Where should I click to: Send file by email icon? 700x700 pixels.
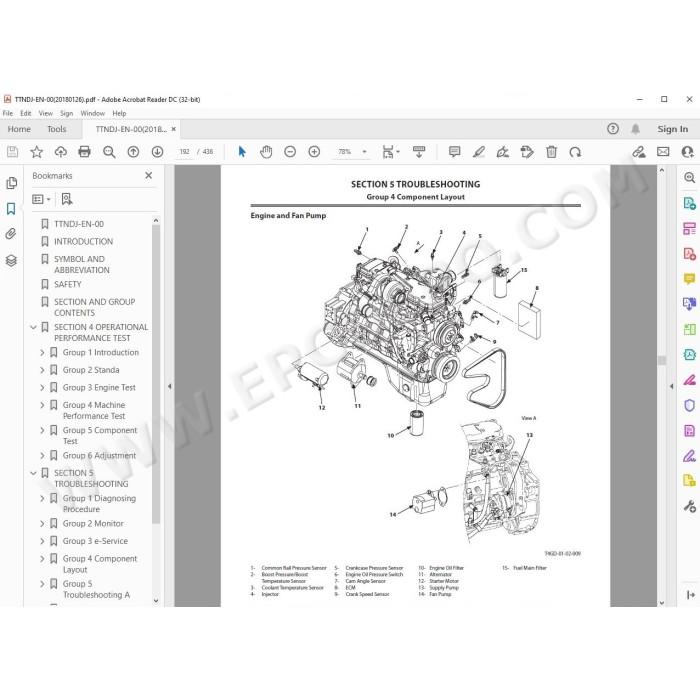(x=663, y=152)
